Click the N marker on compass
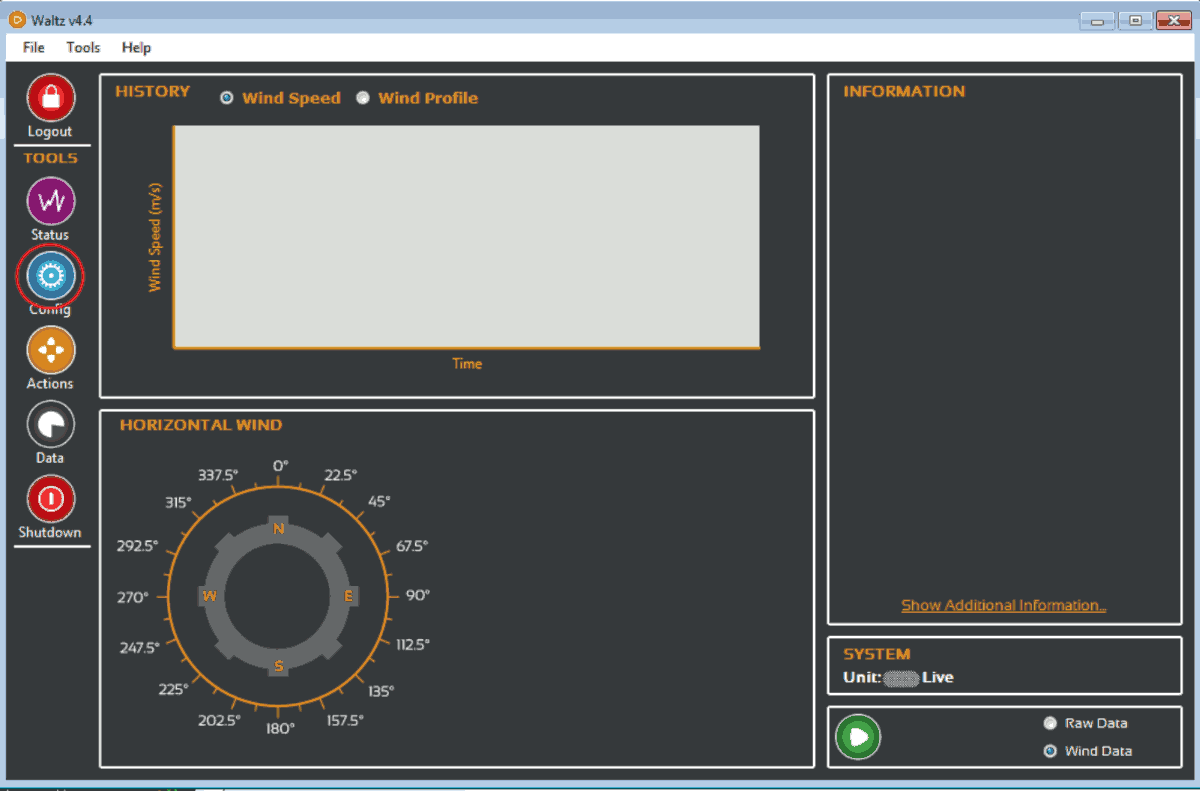Viewport: 1200px width, 791px height. tap(279, 528)
